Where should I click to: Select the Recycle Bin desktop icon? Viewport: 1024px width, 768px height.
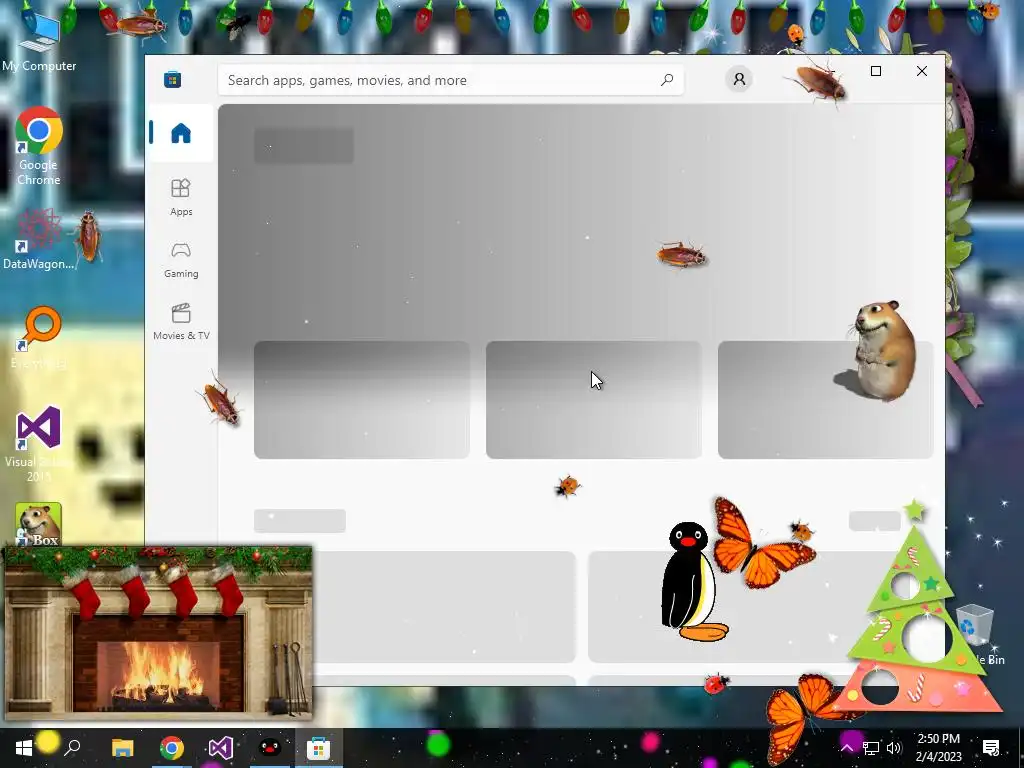976,635
